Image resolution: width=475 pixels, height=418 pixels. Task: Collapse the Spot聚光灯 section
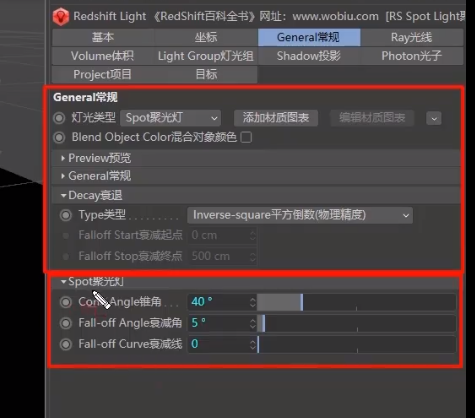tap(257, 282)
